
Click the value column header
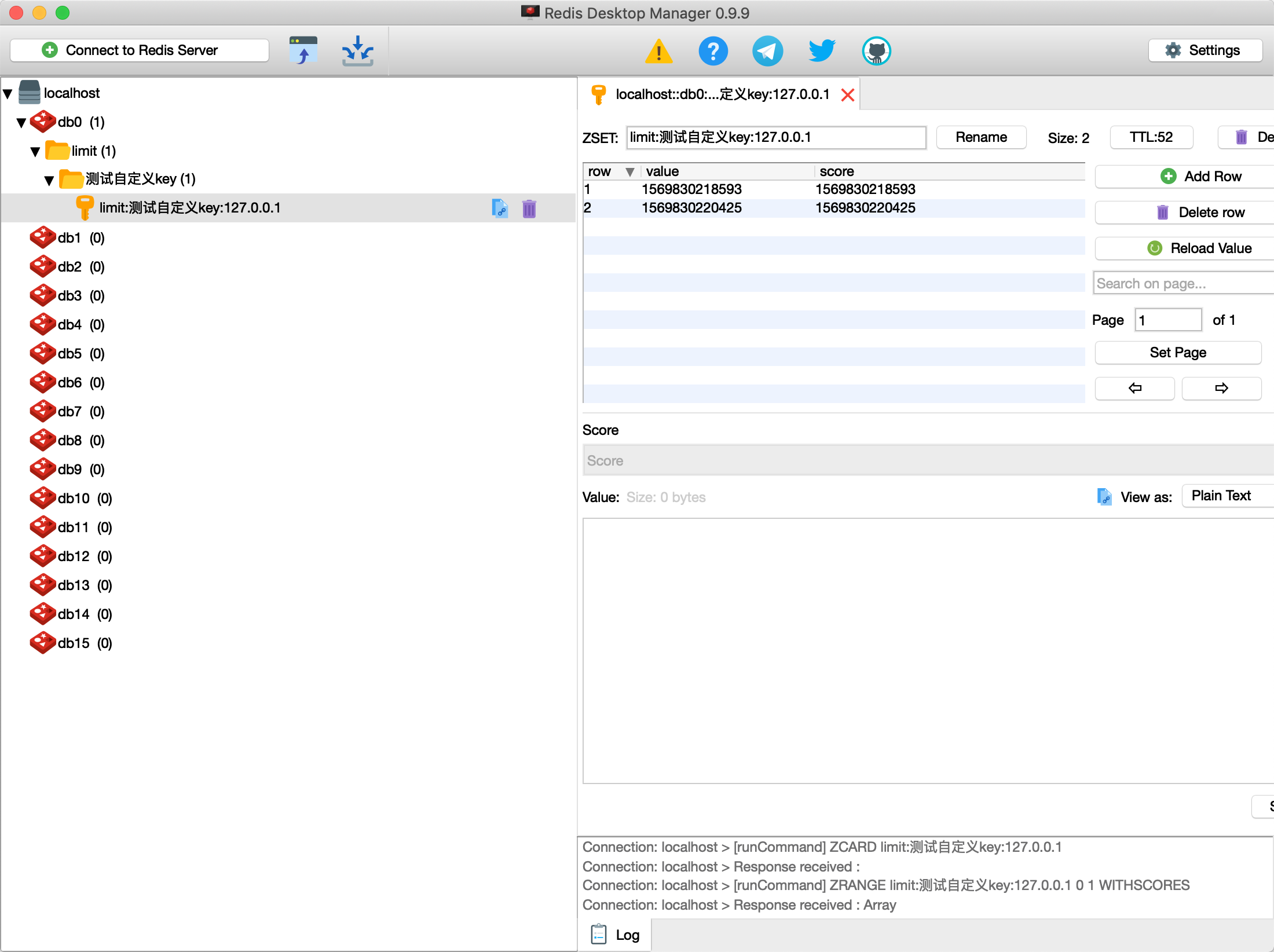point(727,171)
